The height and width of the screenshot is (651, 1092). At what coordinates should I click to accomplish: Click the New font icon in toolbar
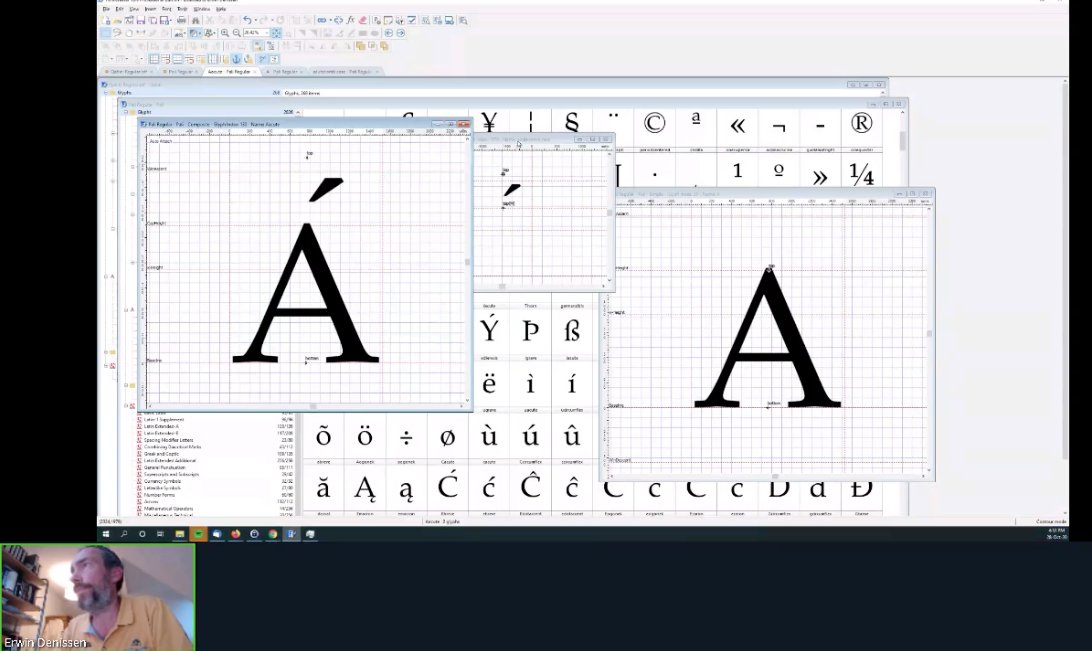point(106,20)
